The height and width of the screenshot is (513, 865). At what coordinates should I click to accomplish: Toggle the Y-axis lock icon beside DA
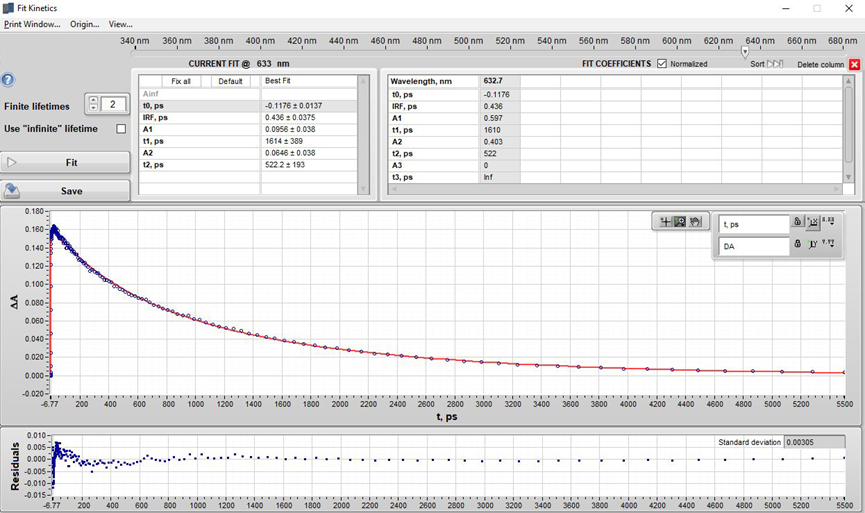click(x=797, y=243)
